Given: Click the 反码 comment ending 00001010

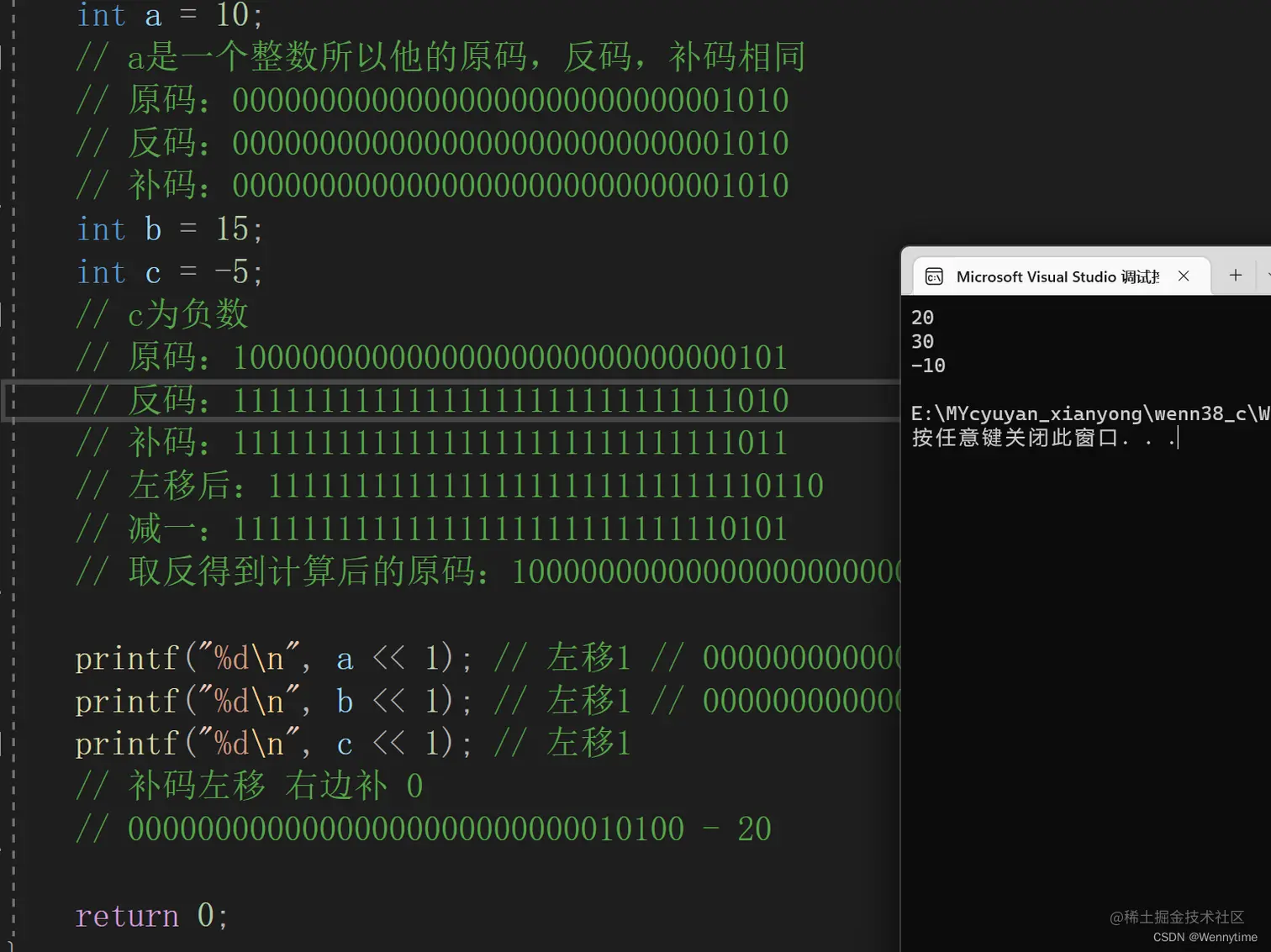Looking at the screenshot, I should point(432,143).
